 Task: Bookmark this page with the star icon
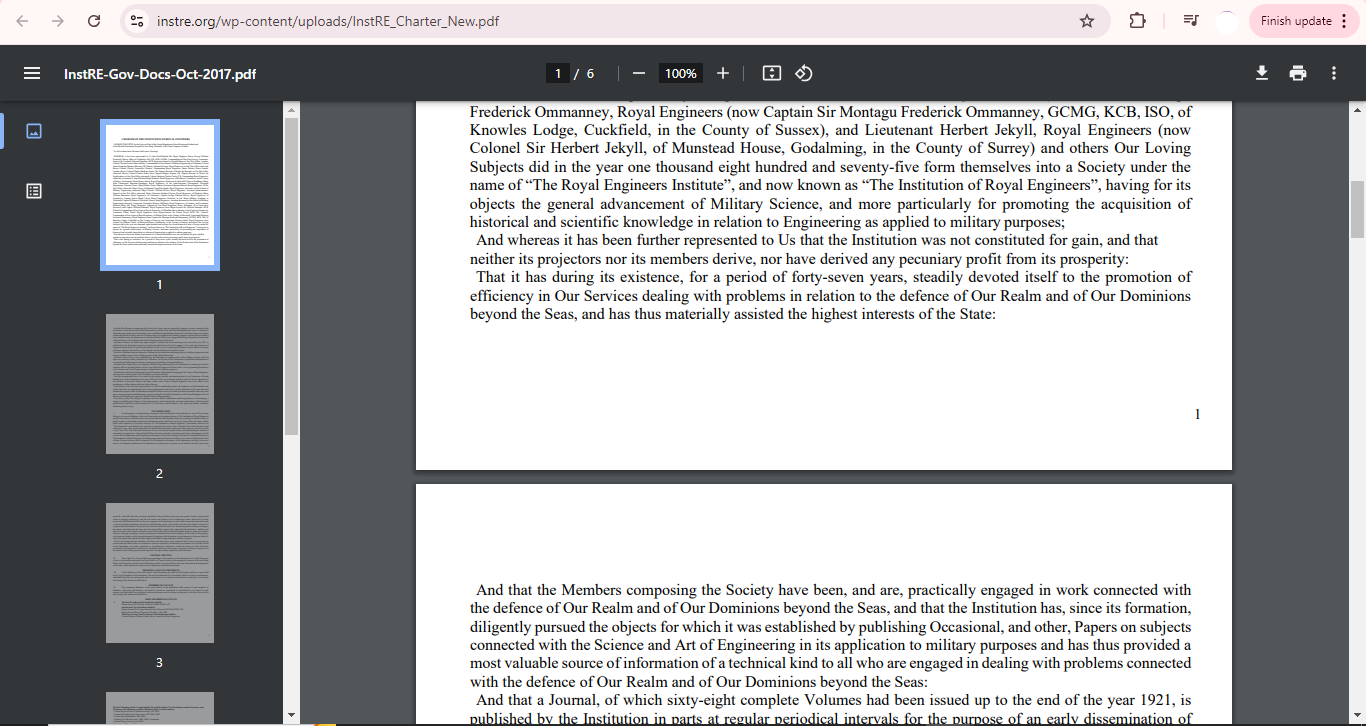click(1087, 21)
